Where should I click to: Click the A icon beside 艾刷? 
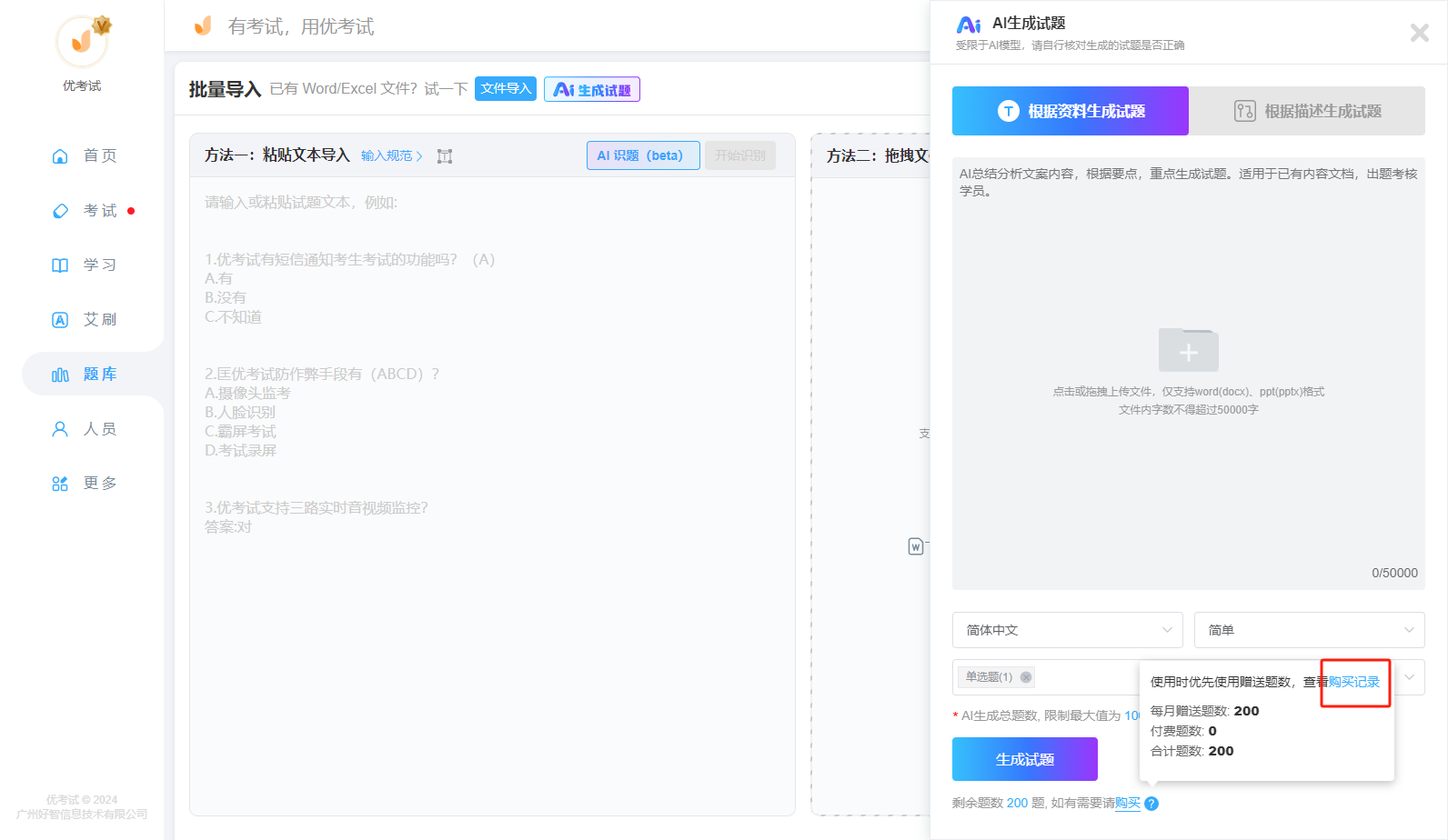(x=60, y=320)
